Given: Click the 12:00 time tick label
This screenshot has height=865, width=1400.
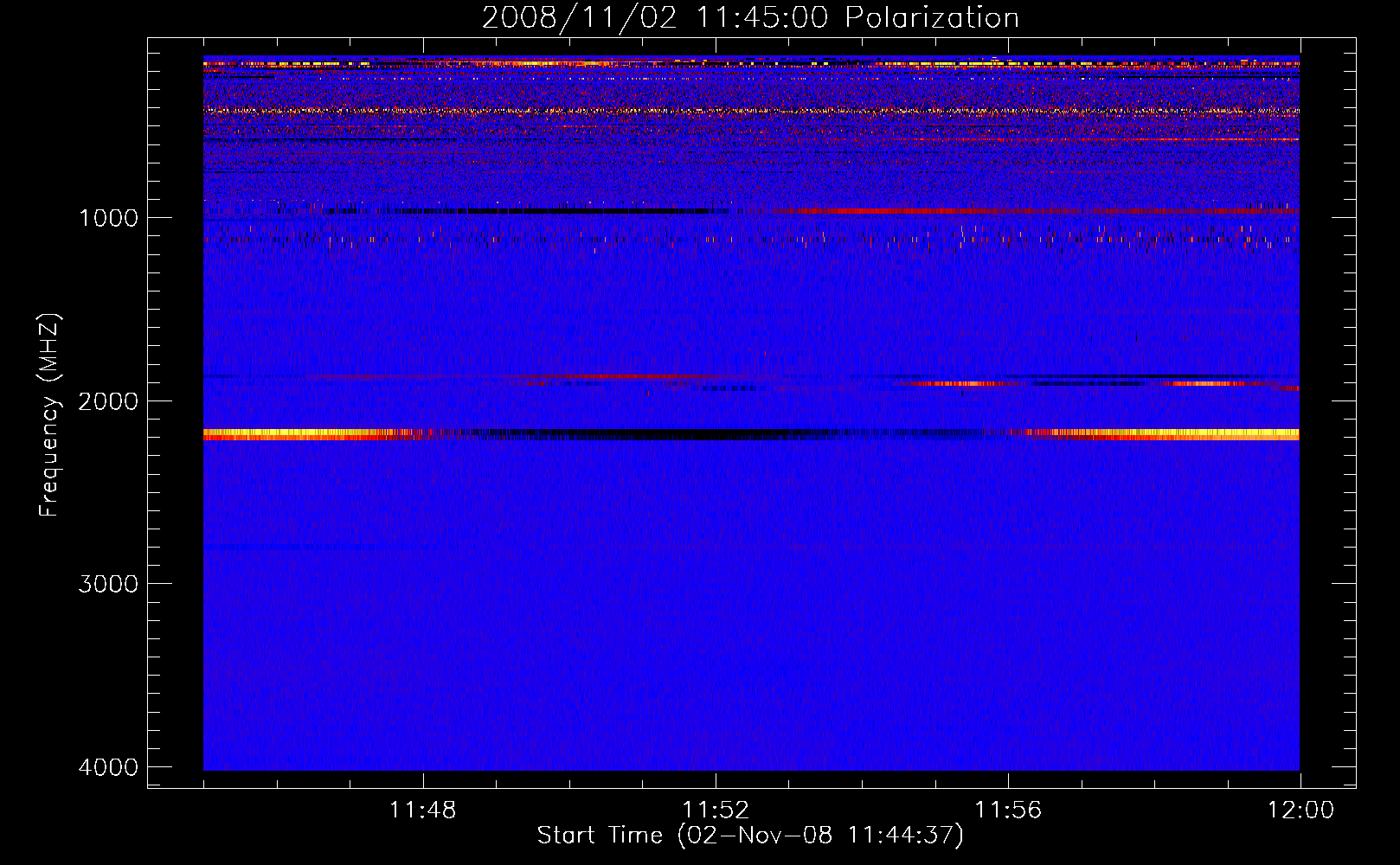Looking at the screenshot, I should [1300, 811].
